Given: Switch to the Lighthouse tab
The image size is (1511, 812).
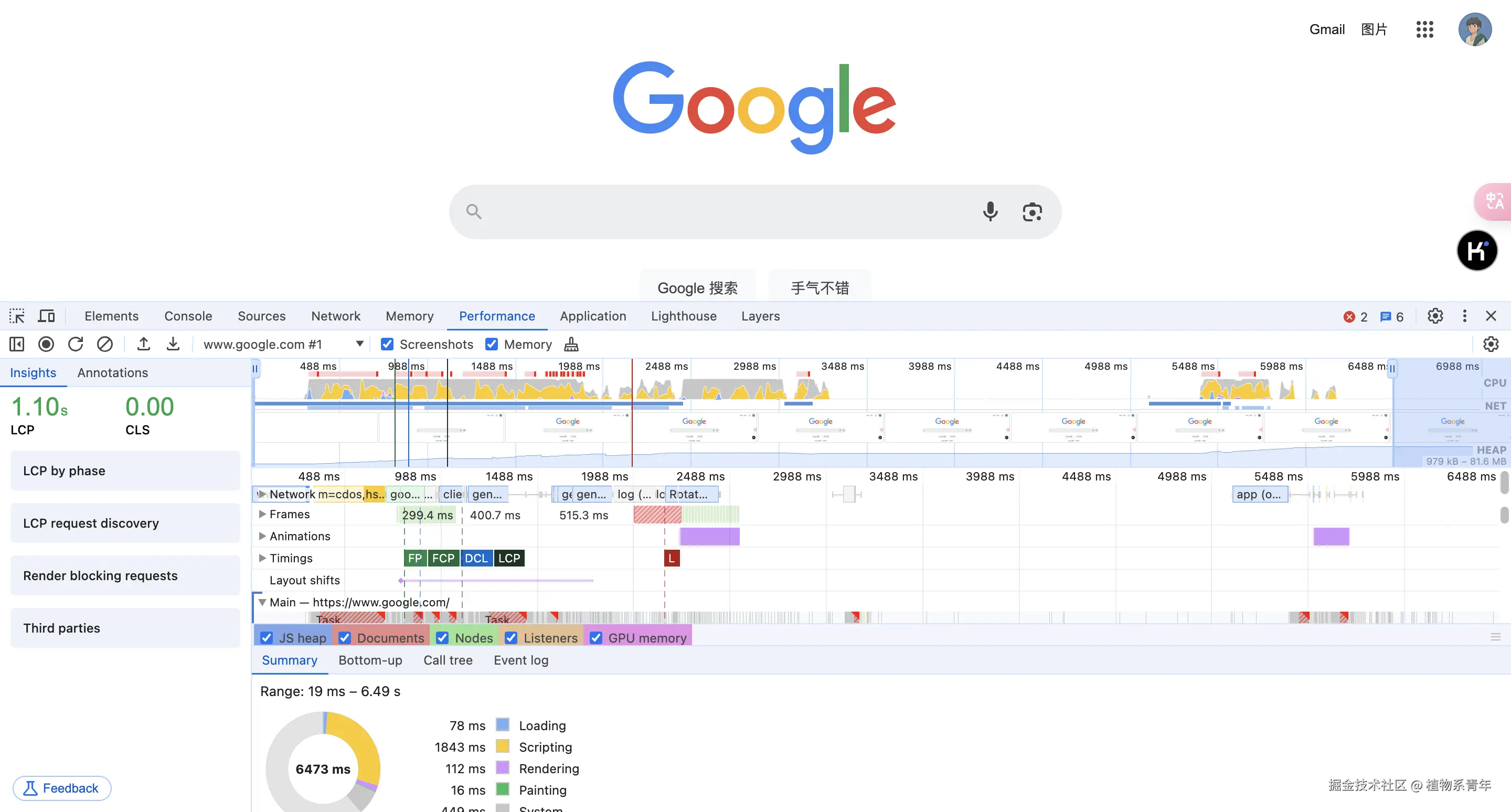Looking at the screenshot, I should (x=683, y=316).
